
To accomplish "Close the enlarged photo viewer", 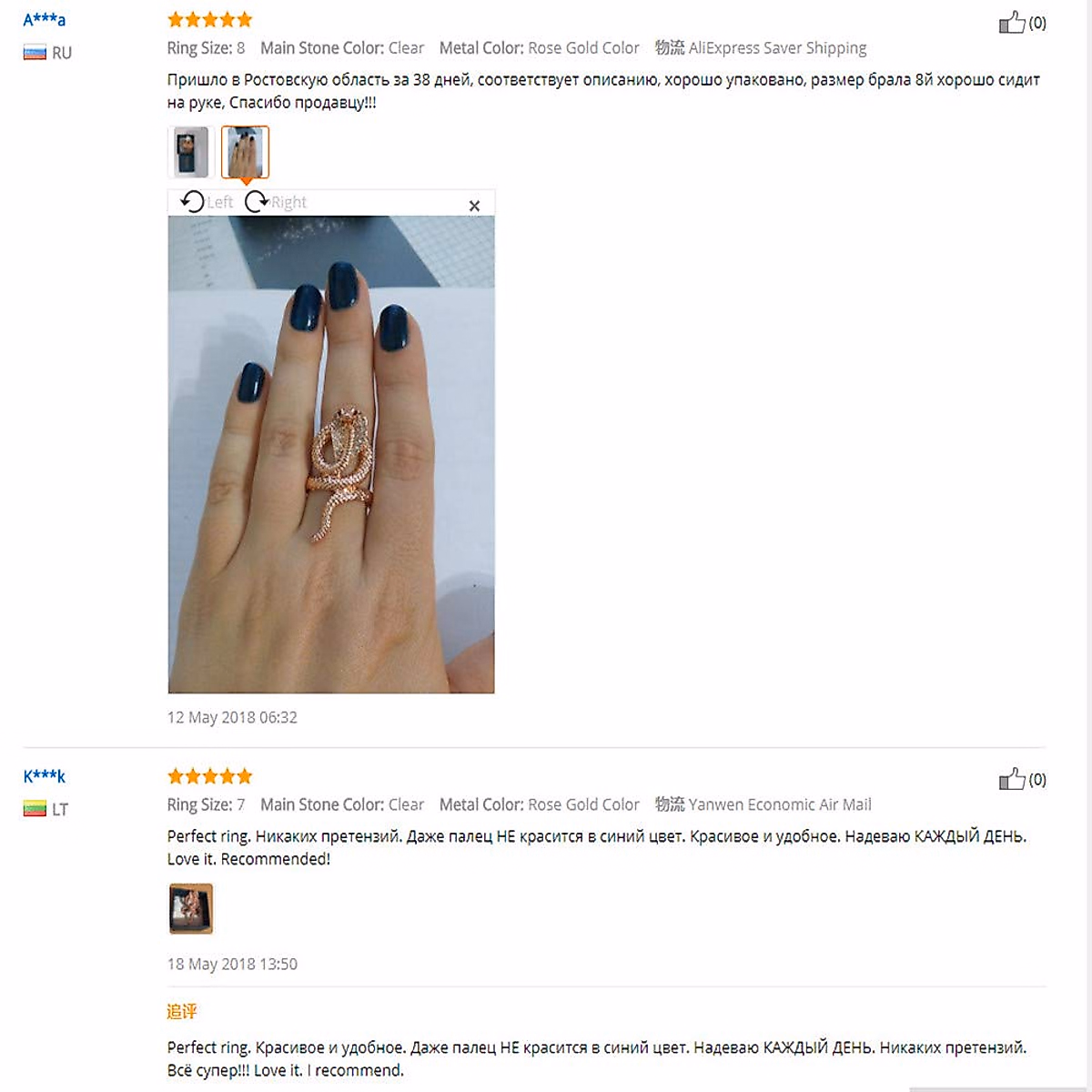I will click(474, 206).
